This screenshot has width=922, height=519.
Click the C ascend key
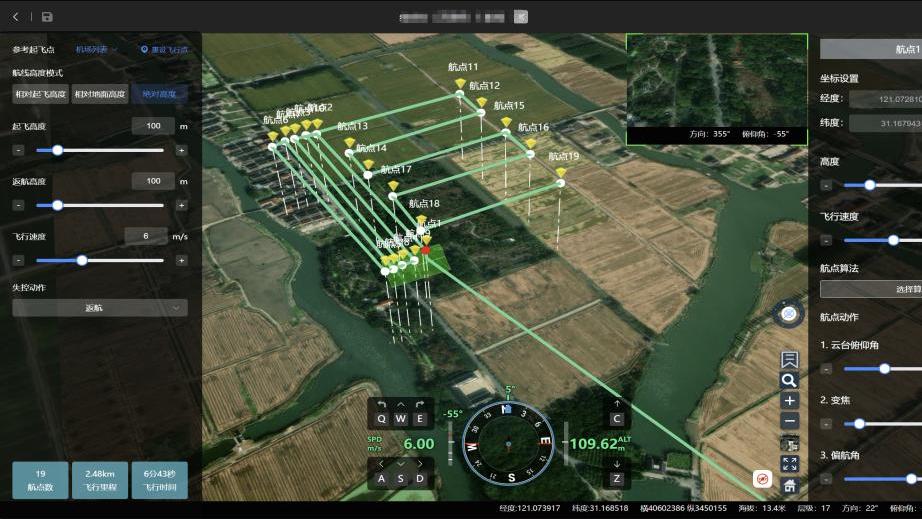[616, 418]
